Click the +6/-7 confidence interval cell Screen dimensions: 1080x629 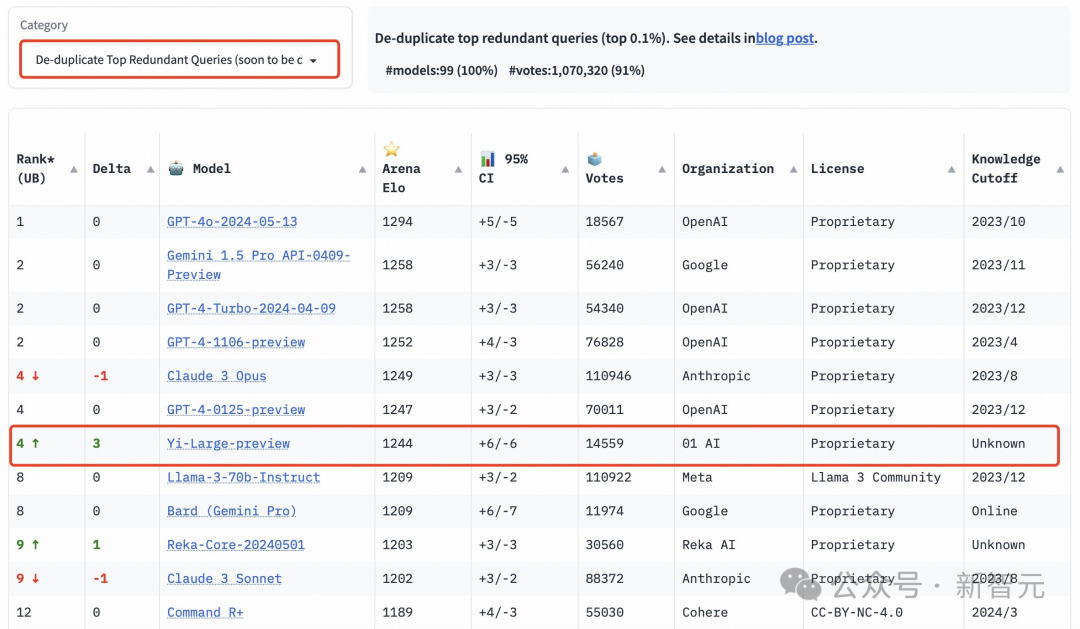coord(497,511)
